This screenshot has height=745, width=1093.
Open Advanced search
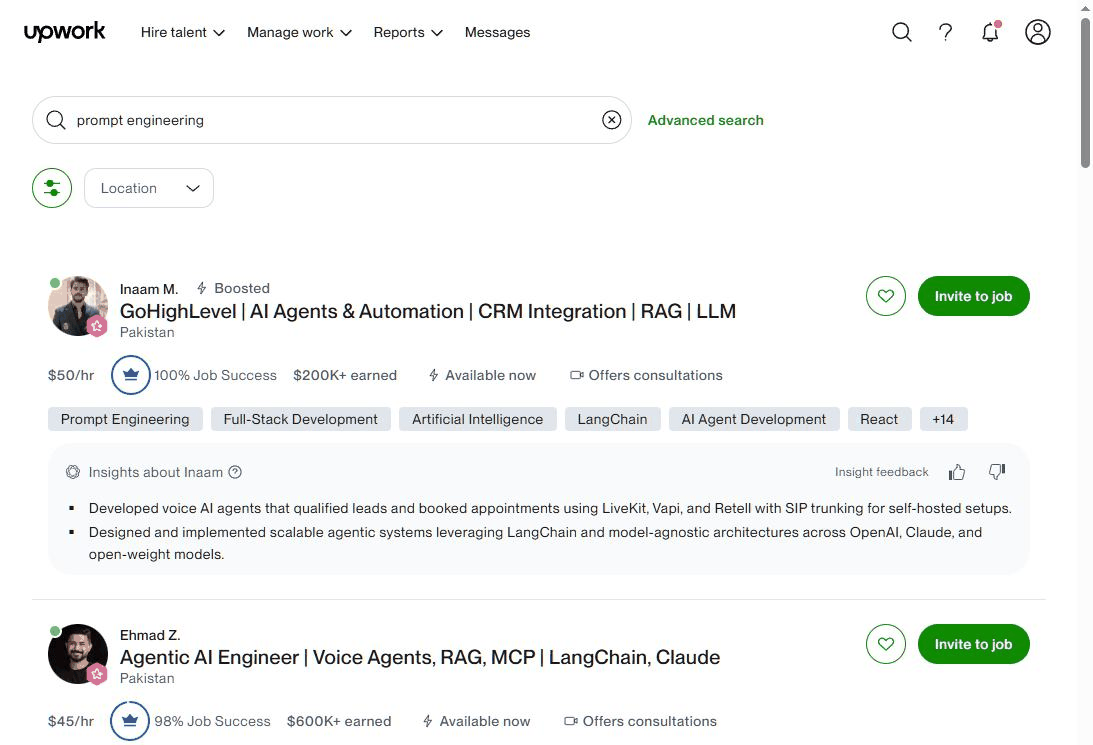click(705, 120)
